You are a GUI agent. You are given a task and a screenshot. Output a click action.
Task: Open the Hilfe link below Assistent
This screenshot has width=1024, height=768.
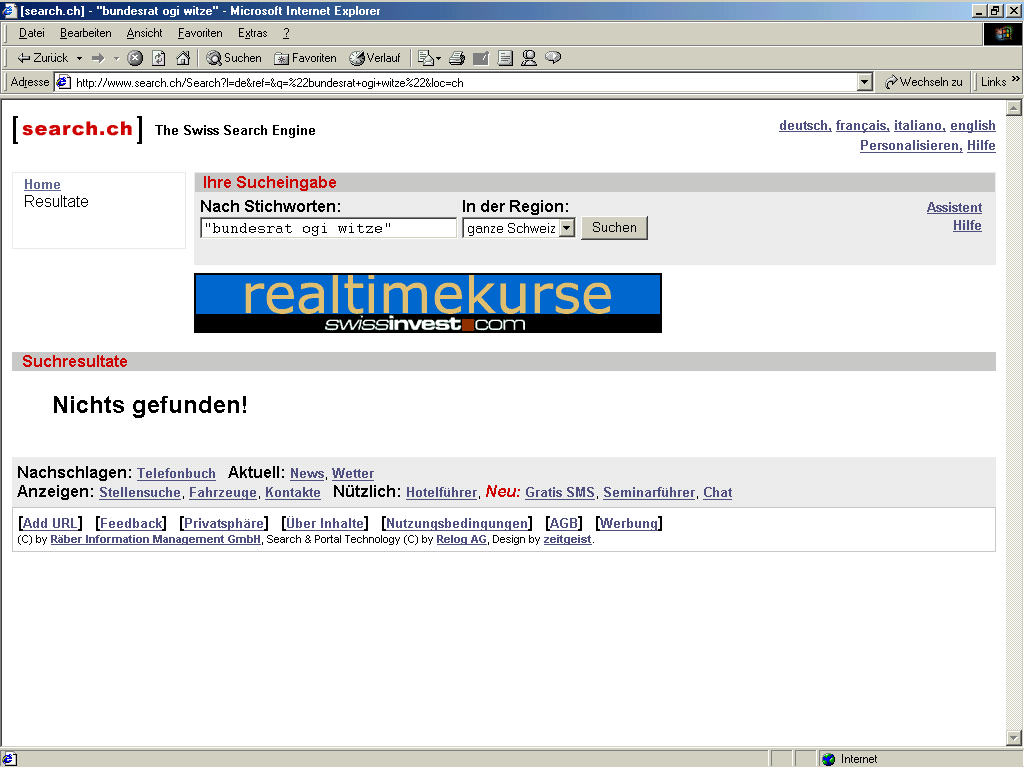click(x=967, y=226)
